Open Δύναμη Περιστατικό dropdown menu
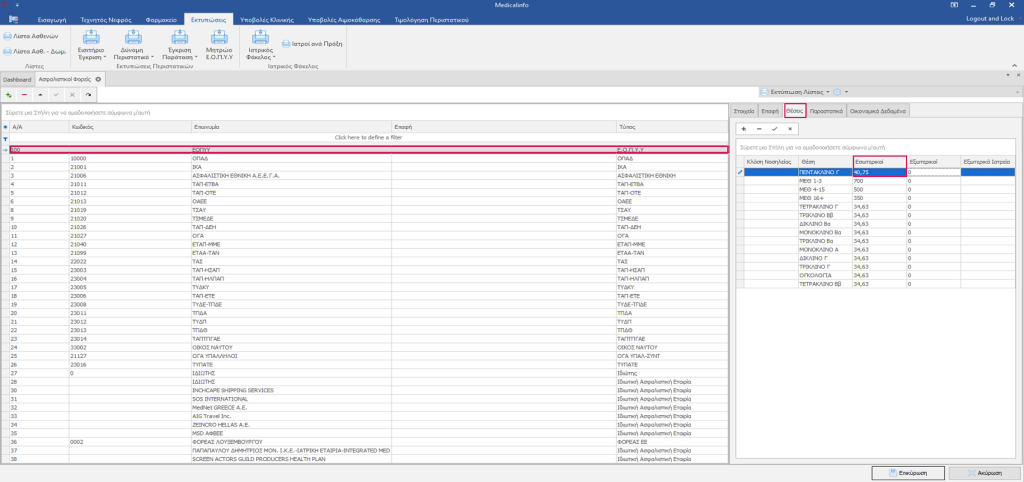1024x482 pixels. tap(153, 58)
